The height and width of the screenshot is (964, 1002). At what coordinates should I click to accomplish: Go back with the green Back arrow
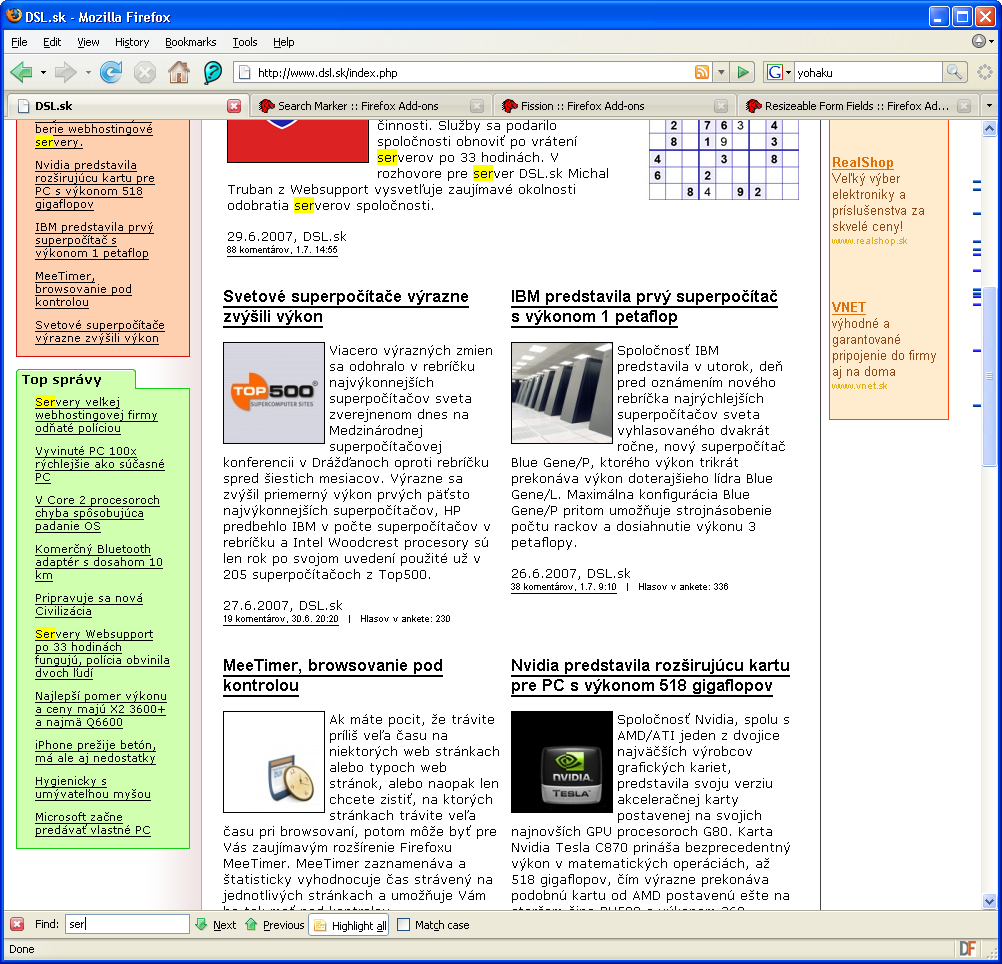coord(22,72)
